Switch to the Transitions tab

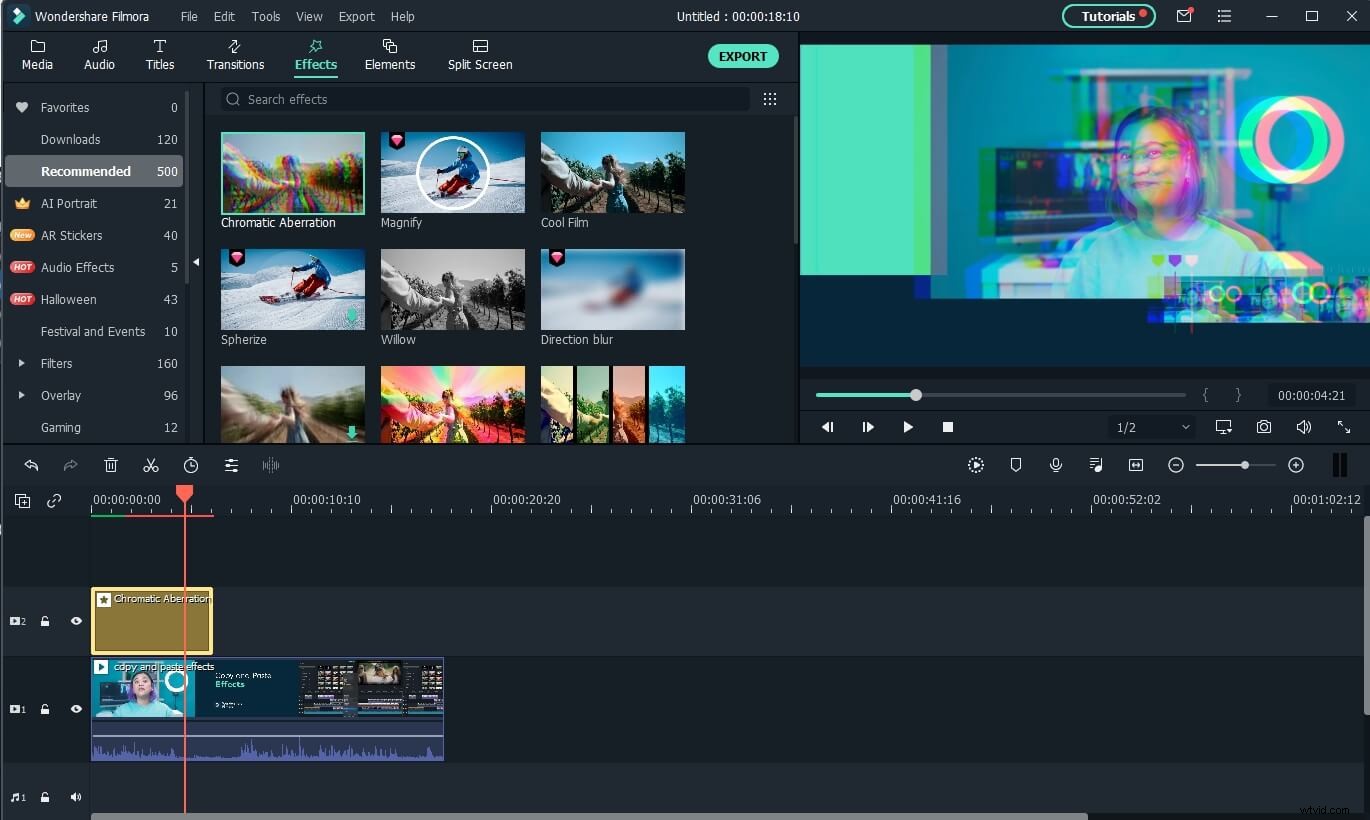(x=235, y=55)
